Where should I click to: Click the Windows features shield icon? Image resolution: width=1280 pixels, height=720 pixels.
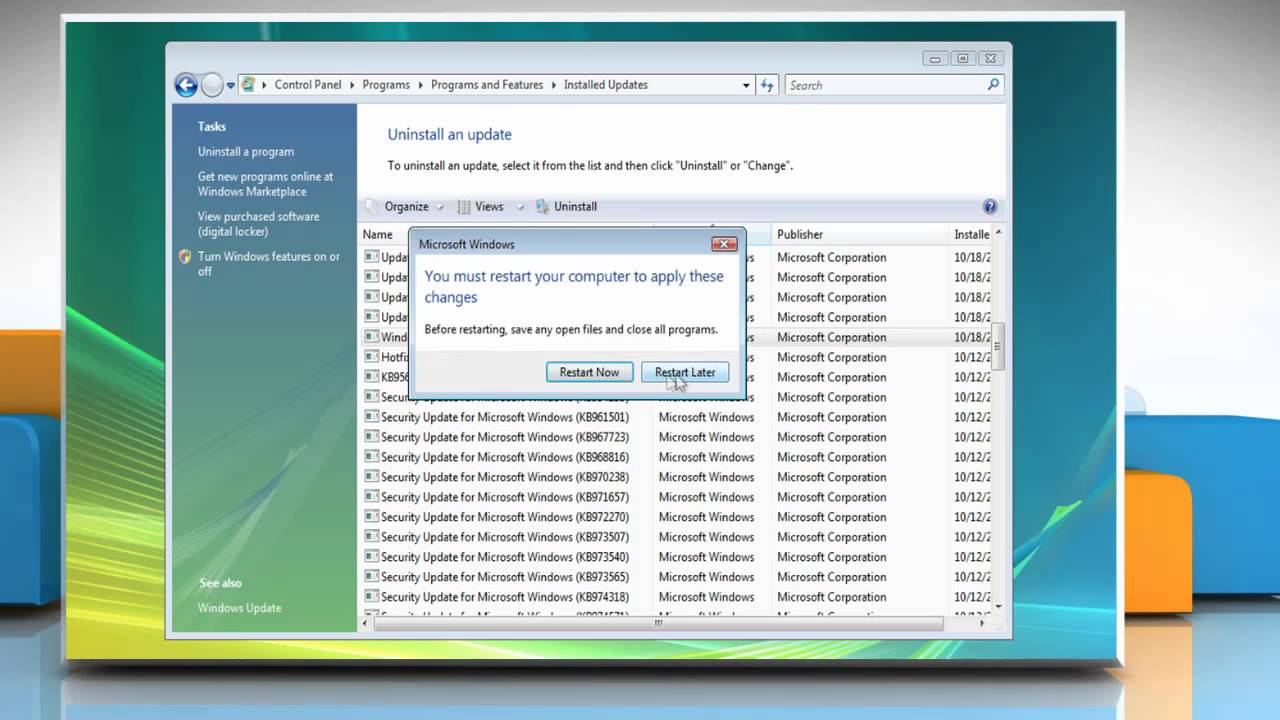point(184,257)
